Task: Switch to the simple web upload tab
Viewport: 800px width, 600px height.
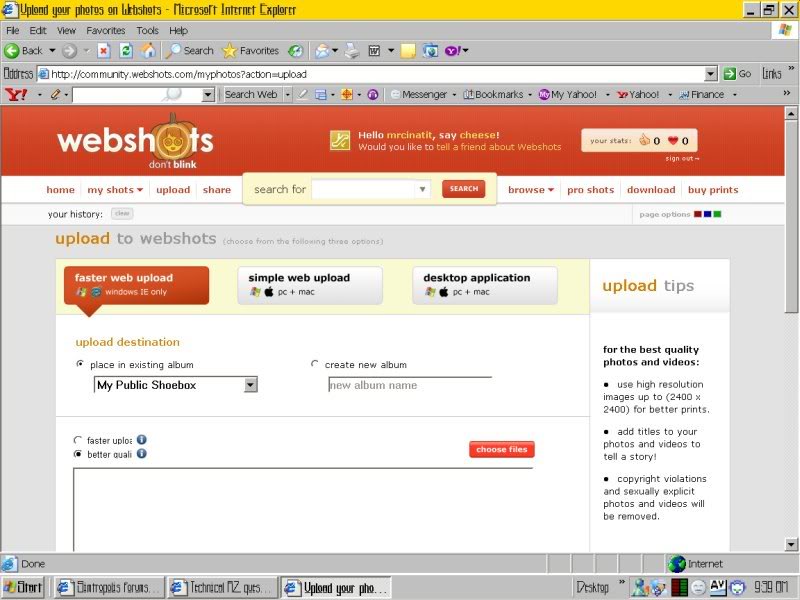Action: tap(309, 284)
